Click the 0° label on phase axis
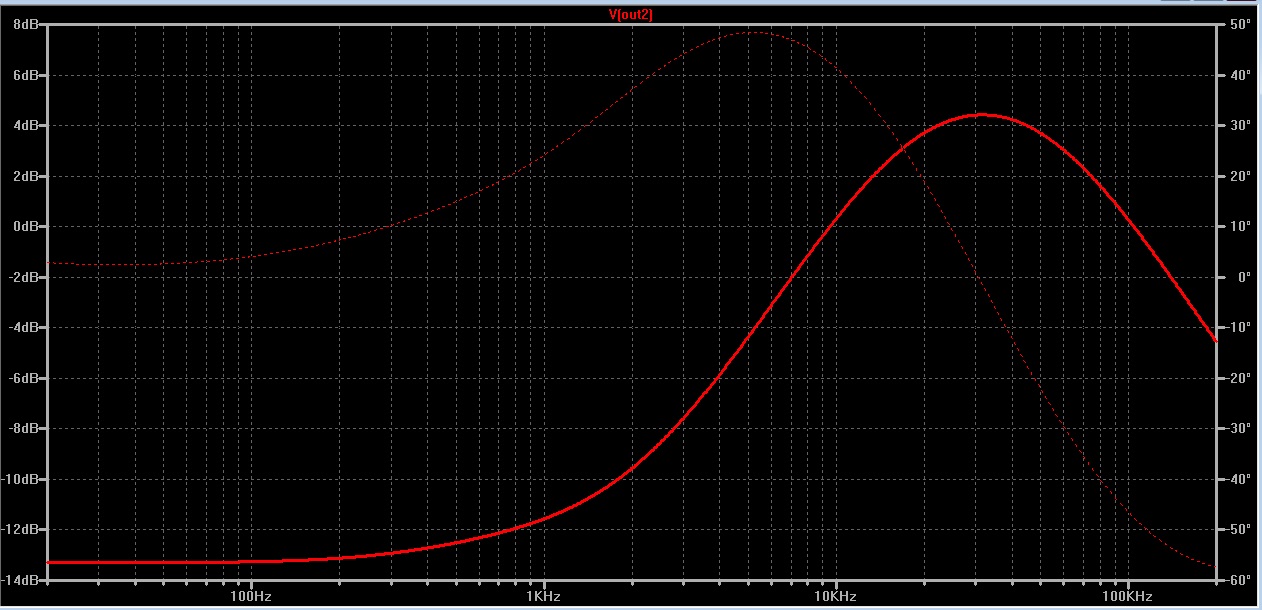Image resolution: width=1262 pixels, height=610 pixels. tap(1236, 277)
